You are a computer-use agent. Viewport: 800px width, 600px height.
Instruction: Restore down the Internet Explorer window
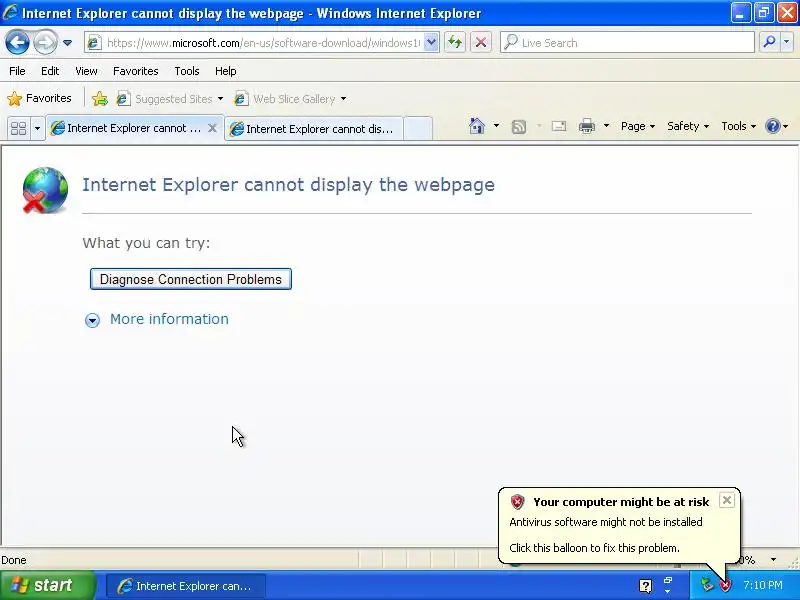tap(763, 13)
